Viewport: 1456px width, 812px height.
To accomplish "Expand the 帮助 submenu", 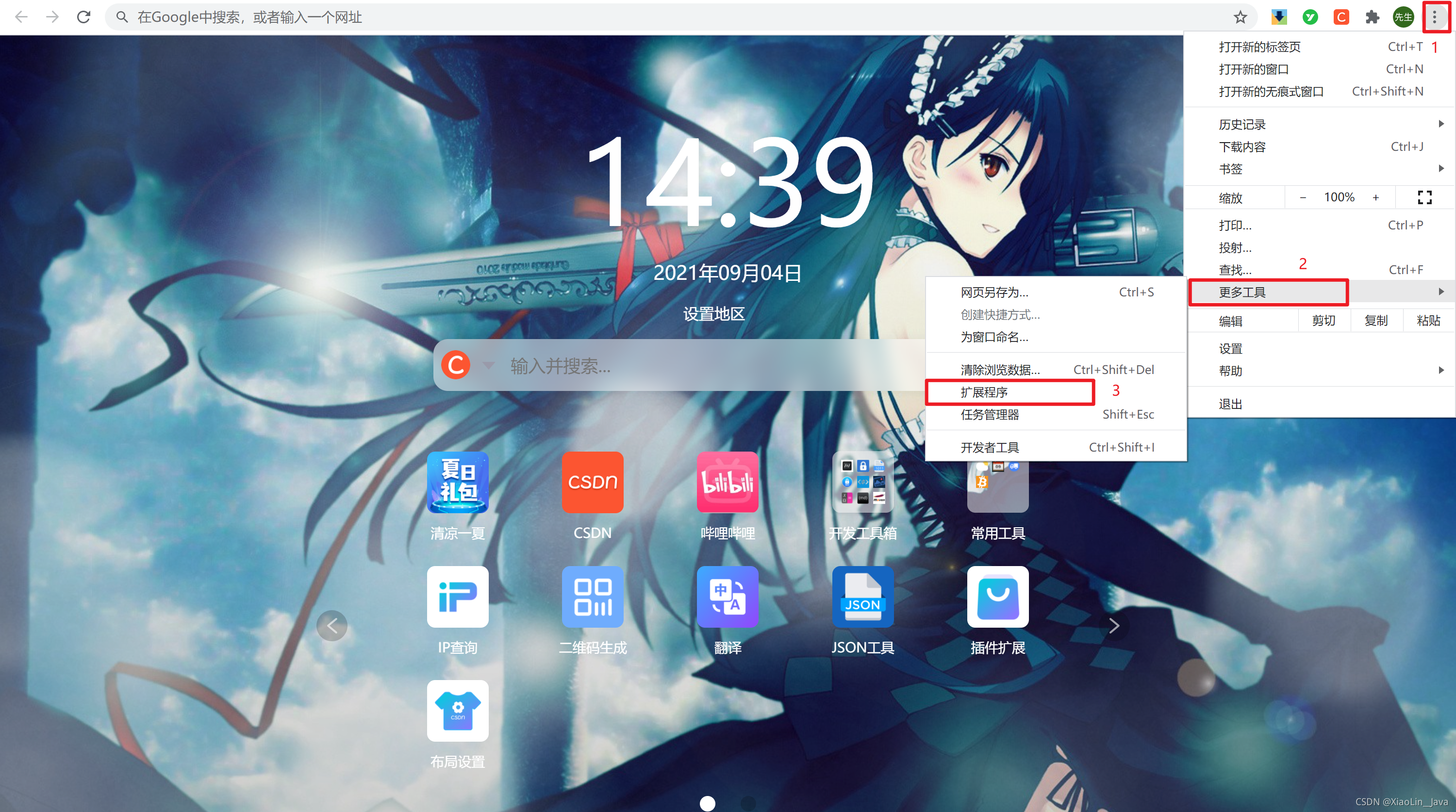I will click(1320, 371).
